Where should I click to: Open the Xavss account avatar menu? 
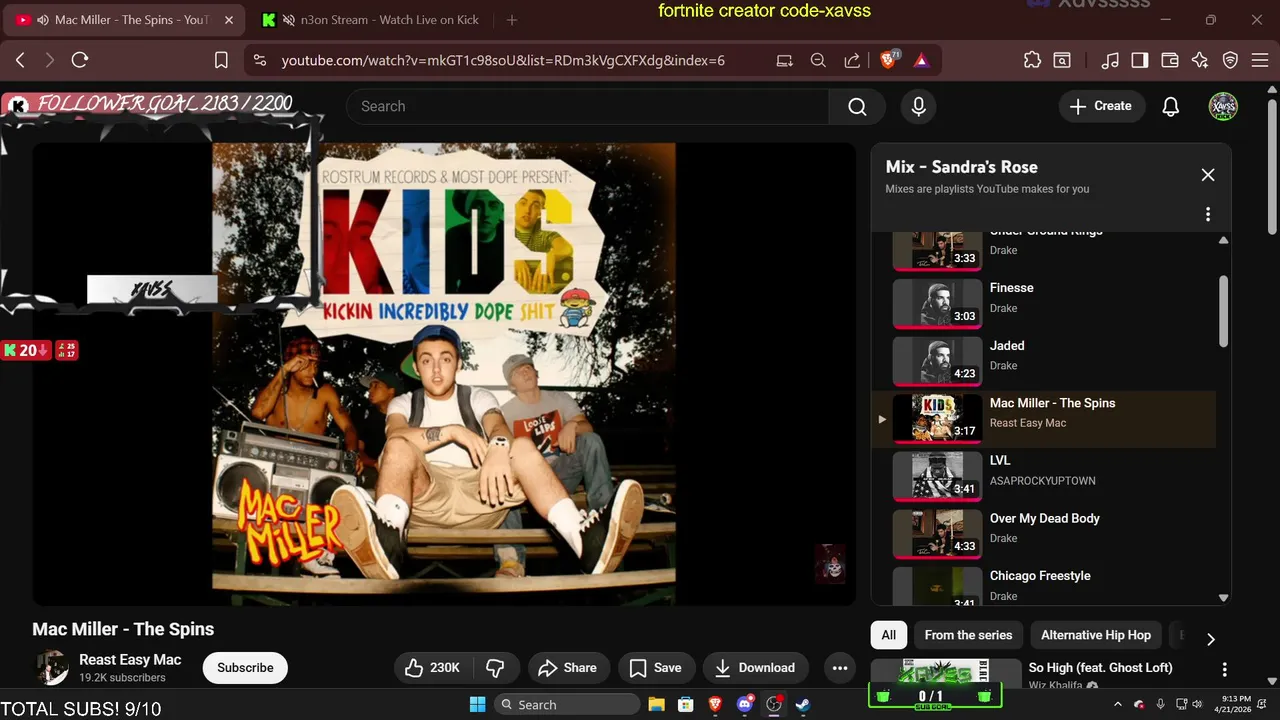tap(1223, 106)
